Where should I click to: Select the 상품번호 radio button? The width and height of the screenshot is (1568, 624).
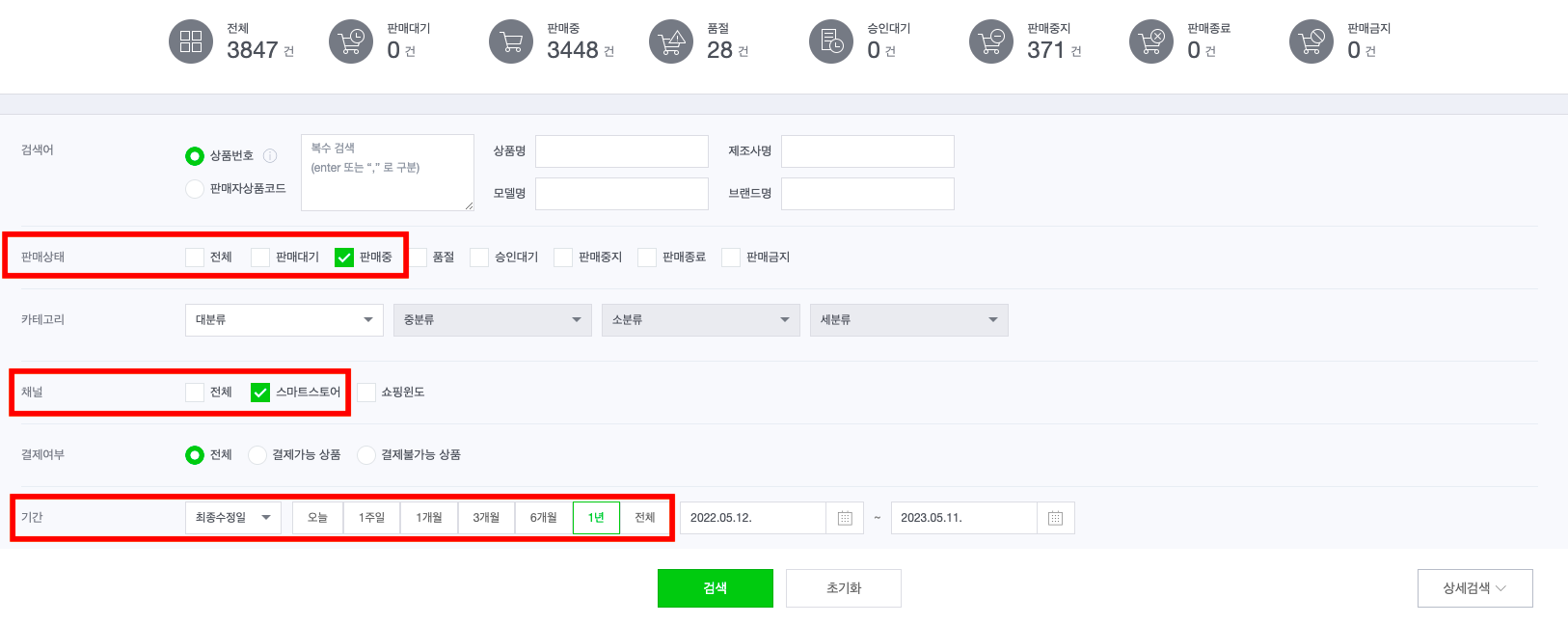pos(195,156)
